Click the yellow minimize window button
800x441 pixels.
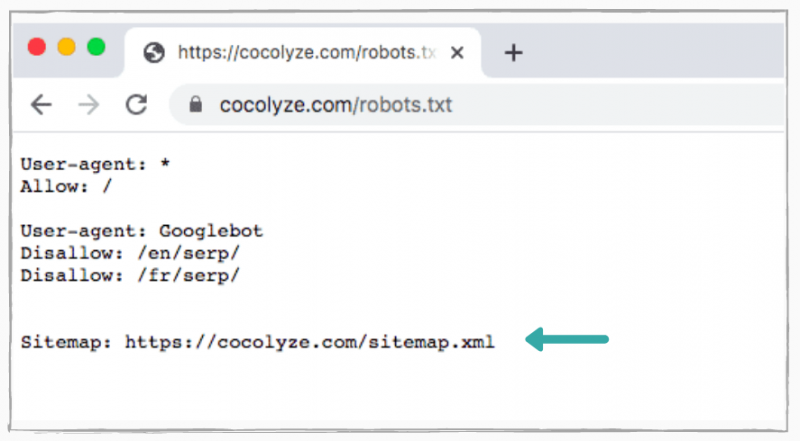coord(66,47)
